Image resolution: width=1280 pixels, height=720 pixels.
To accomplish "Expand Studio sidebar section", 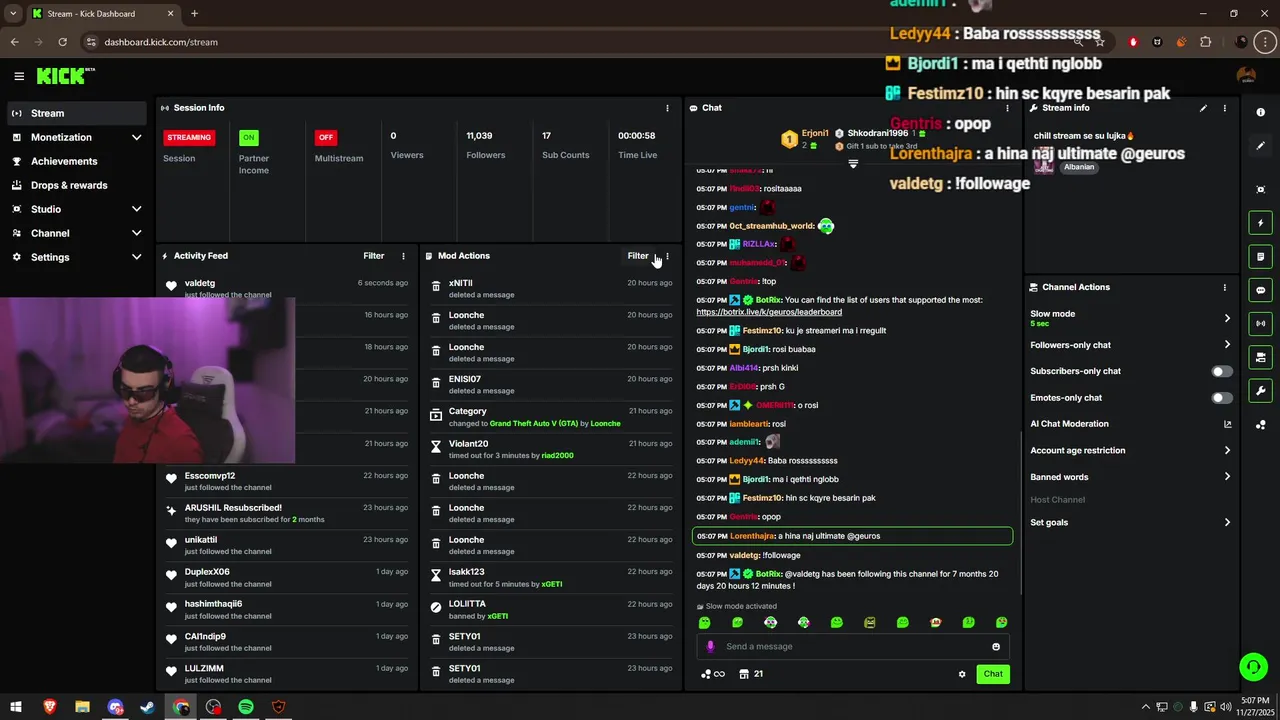I will pyautogui.click(x=136, y=209).
